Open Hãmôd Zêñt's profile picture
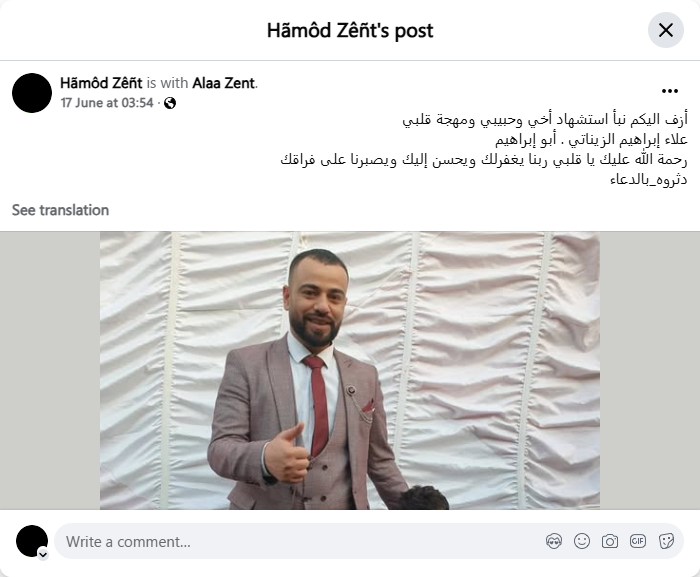The image size is (700, 577). 32,93
